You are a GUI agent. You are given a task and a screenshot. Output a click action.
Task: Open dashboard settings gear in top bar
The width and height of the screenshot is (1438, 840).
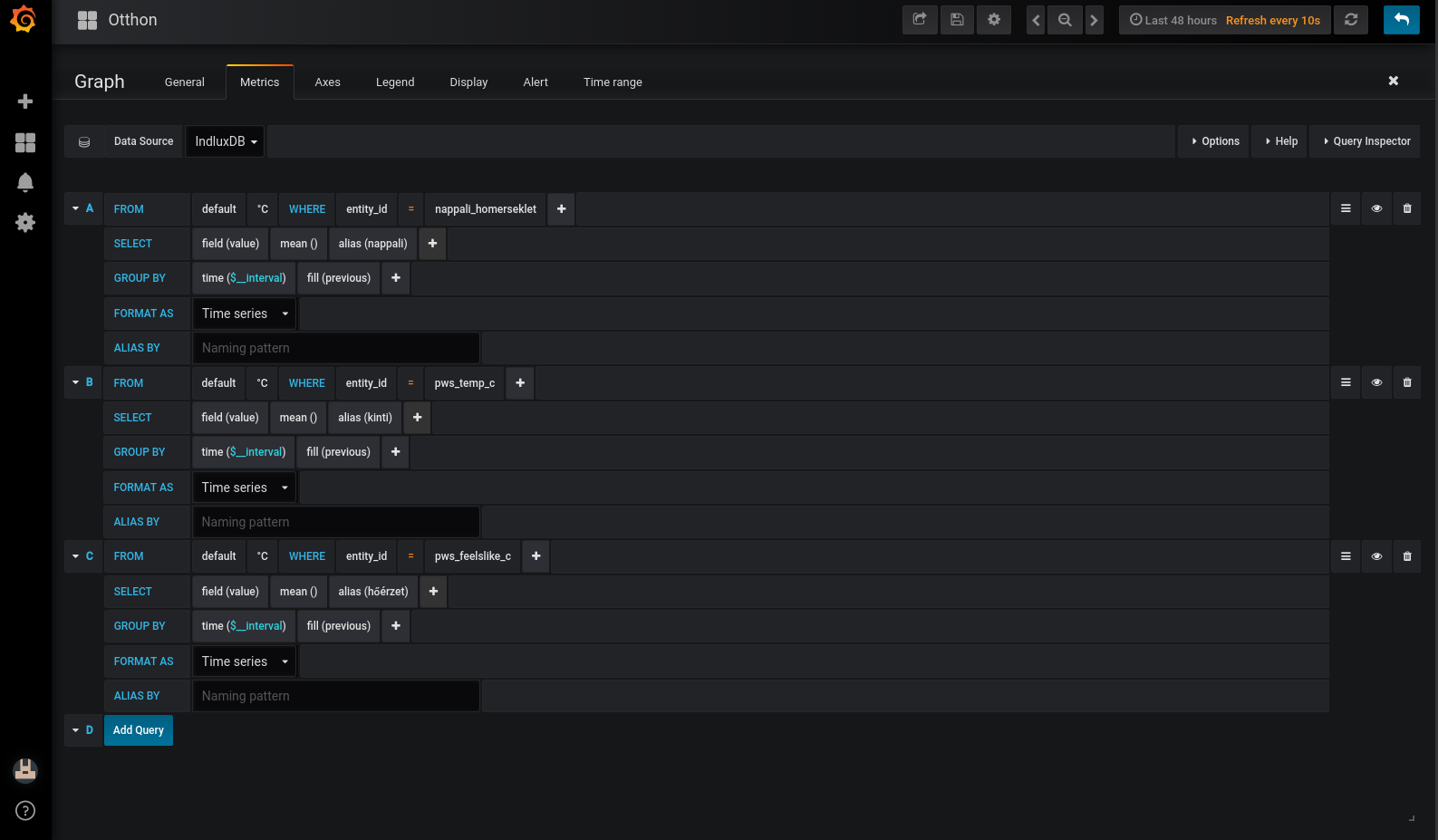pos(993,20)
